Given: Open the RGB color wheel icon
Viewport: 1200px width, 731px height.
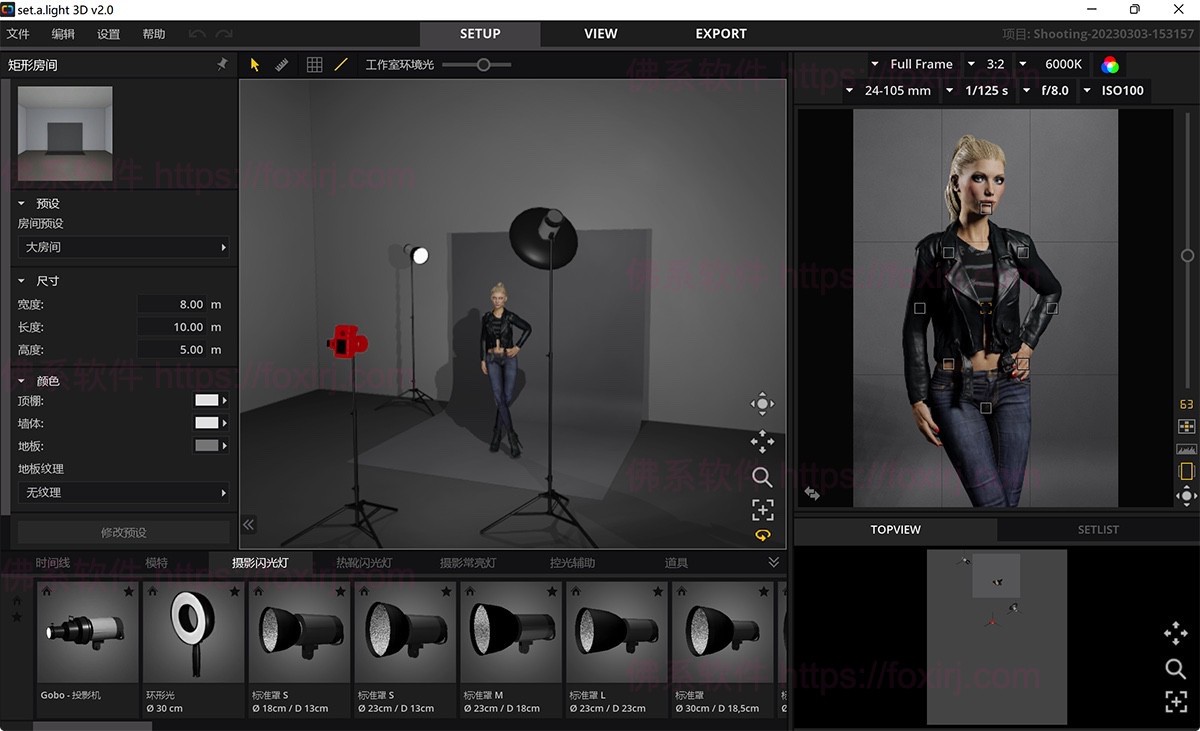Looking at the screenshot, I should (x=1110, y=65).
